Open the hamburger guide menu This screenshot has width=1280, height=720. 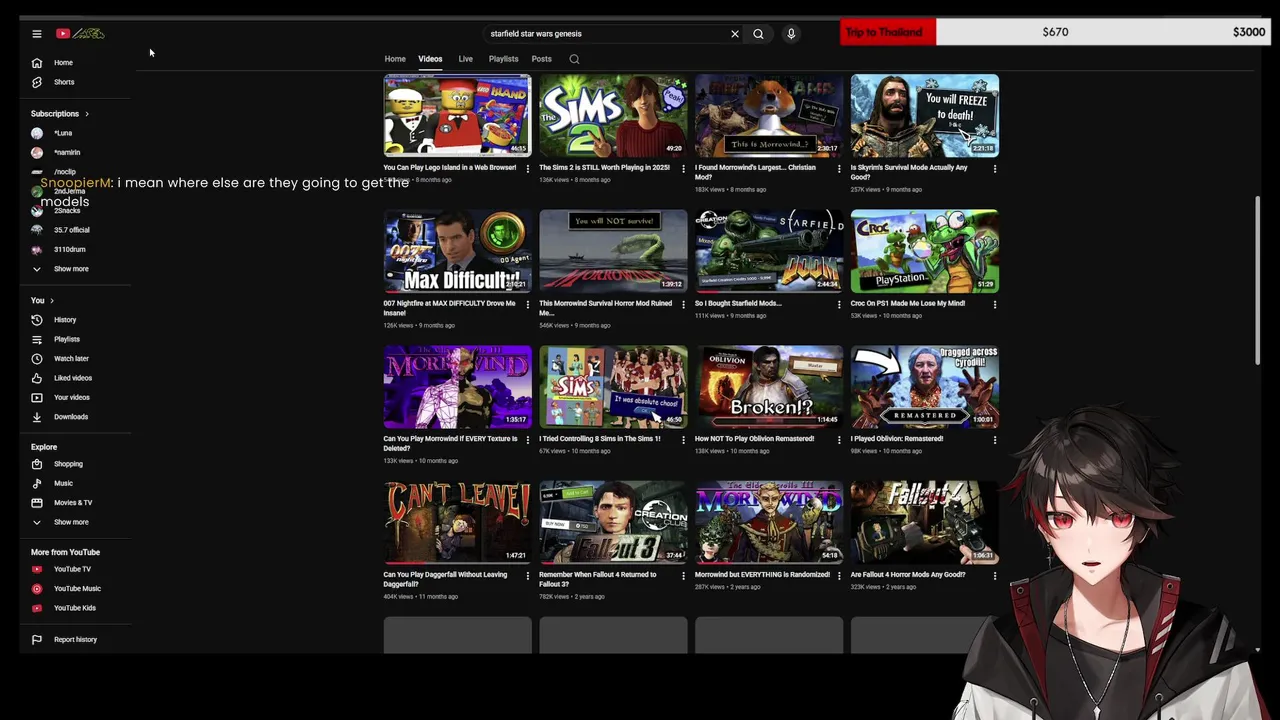(37, 34)
